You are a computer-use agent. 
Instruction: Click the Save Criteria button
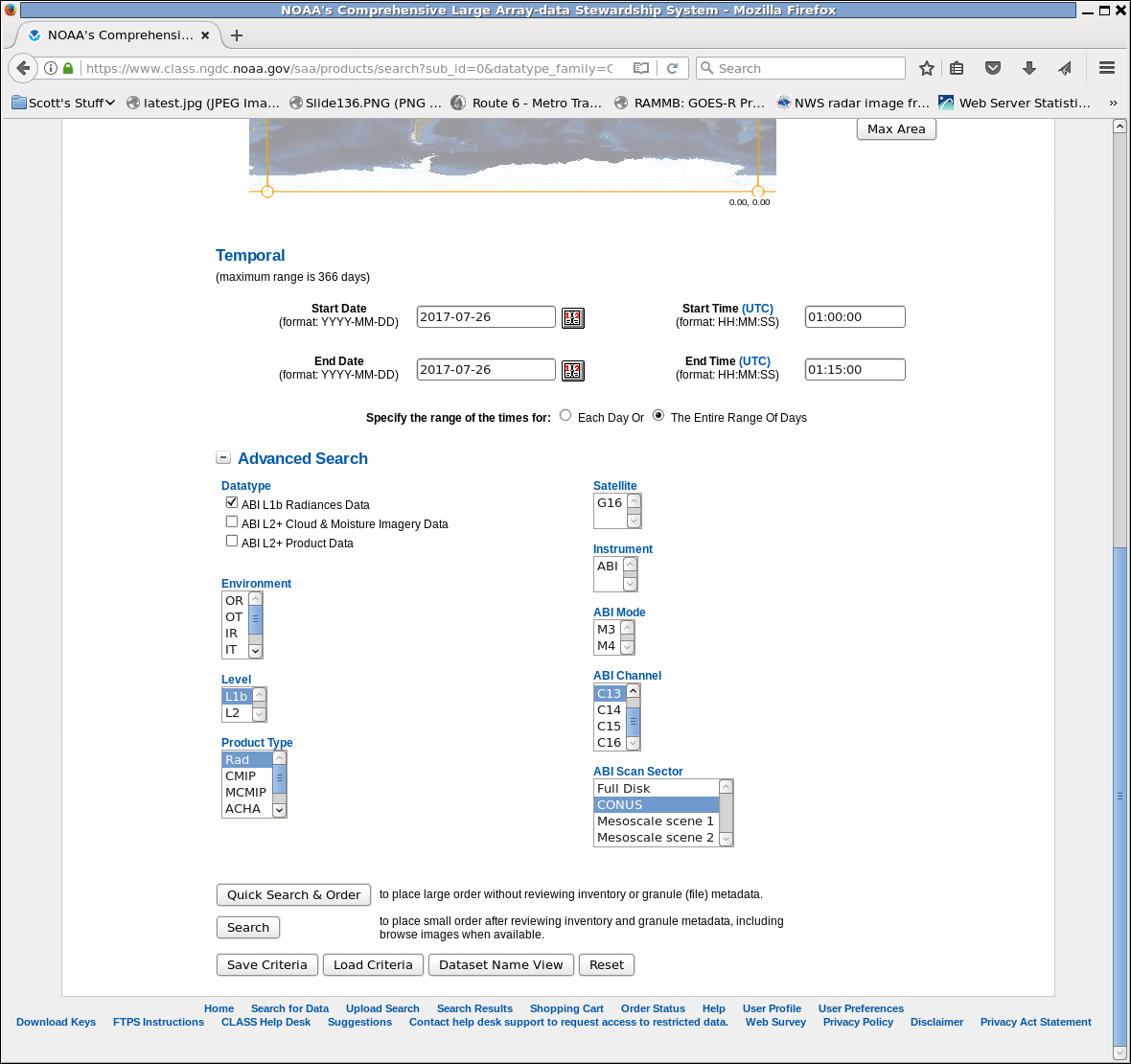(266, 965)
